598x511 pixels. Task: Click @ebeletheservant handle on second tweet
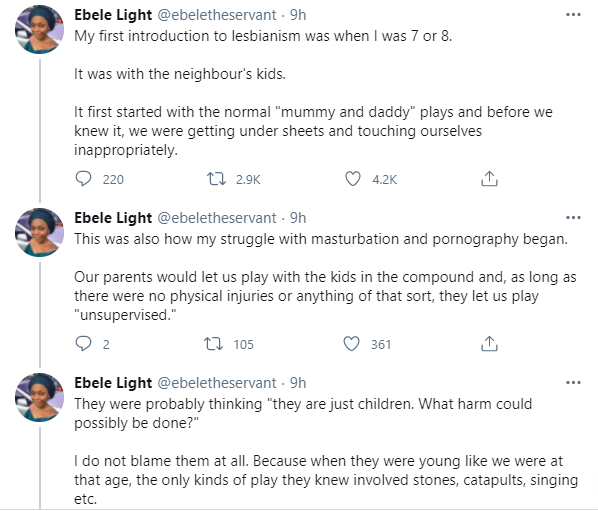pyautogui.click(x=217, y=218)
